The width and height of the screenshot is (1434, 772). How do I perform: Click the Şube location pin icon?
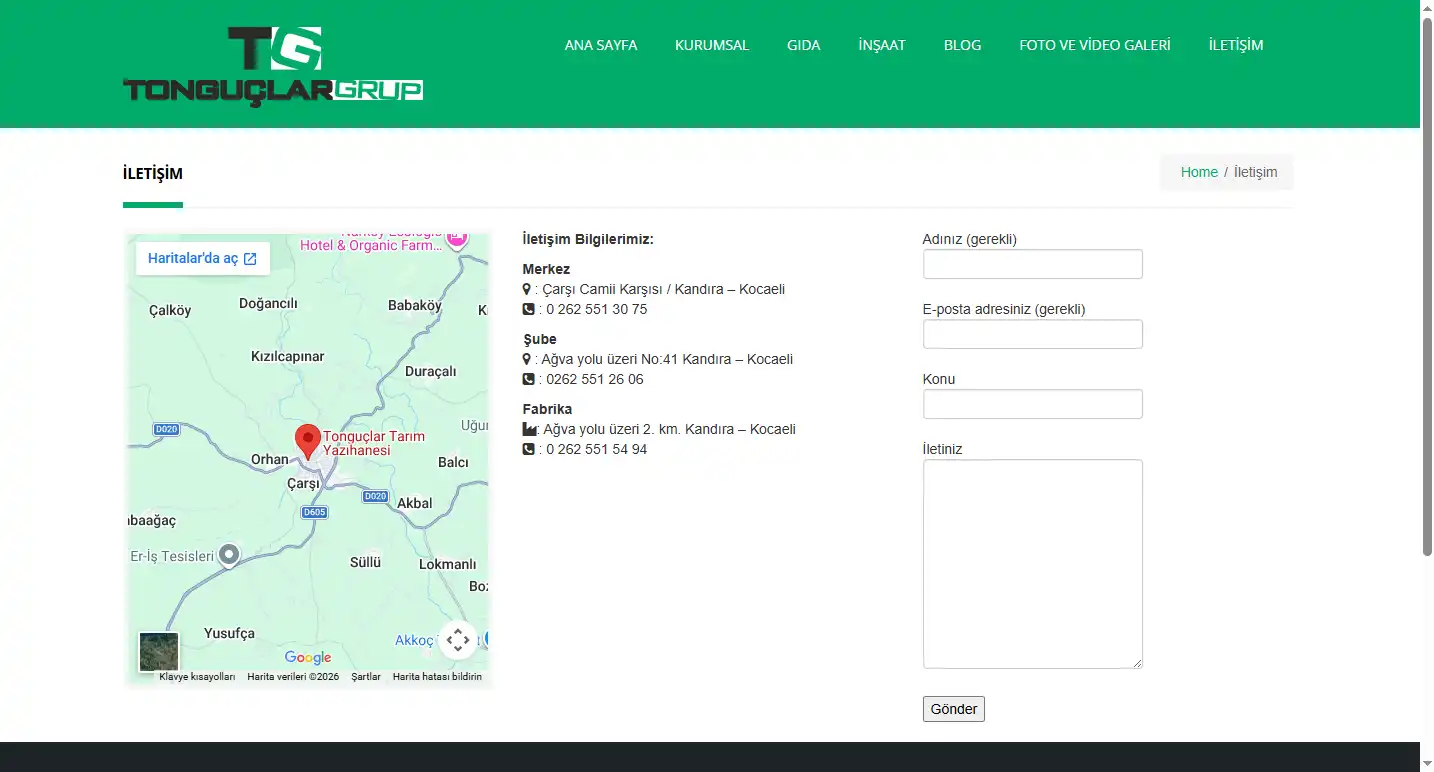(527, 359)
